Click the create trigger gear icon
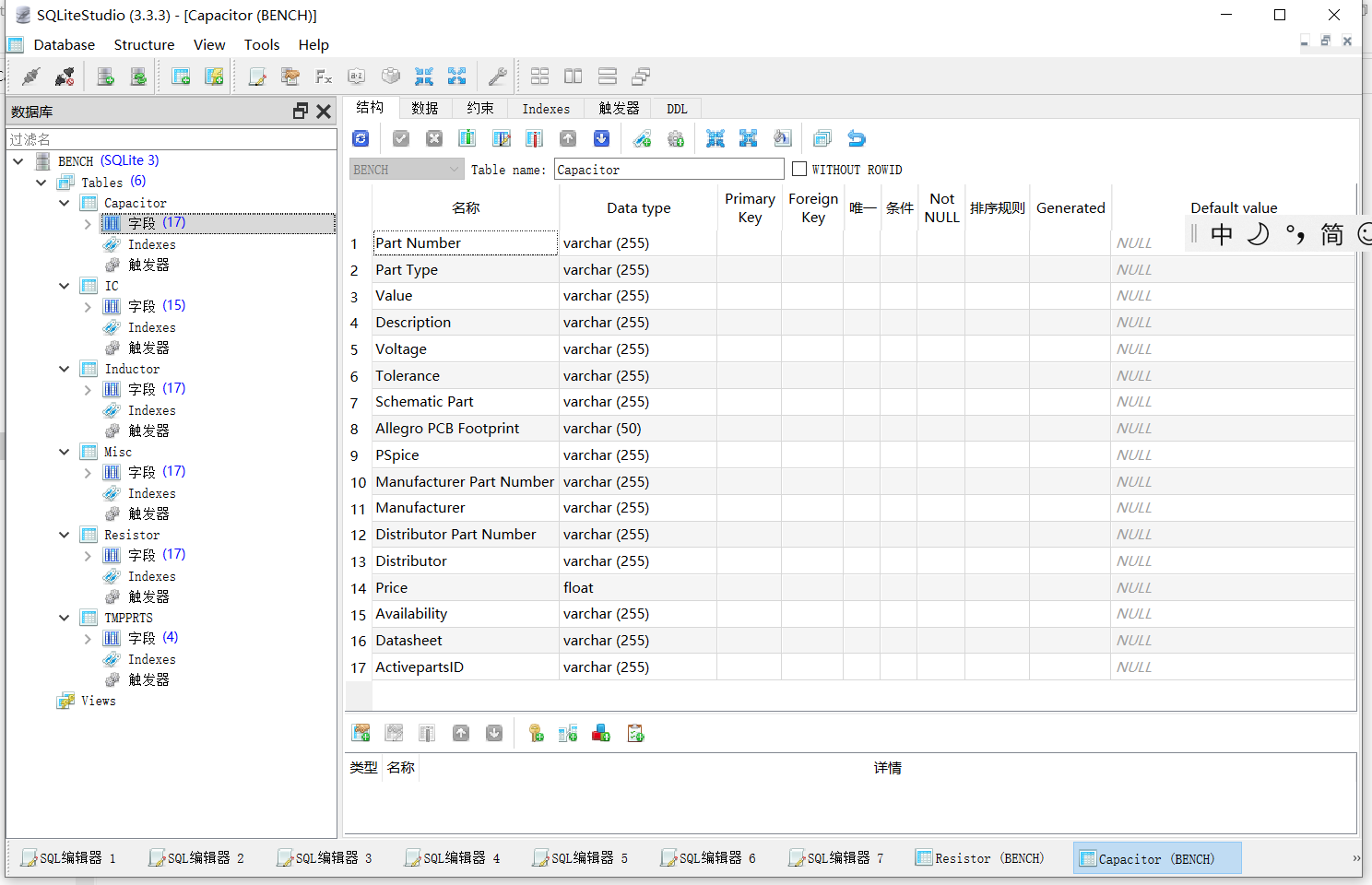Screen dimensions: 1372x885 tap(676, 138)
